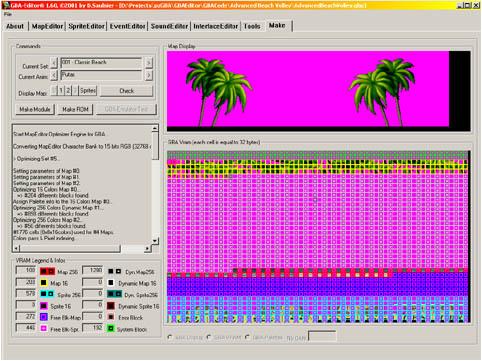Click the cyan Sprite 256 legend icon

47,294
